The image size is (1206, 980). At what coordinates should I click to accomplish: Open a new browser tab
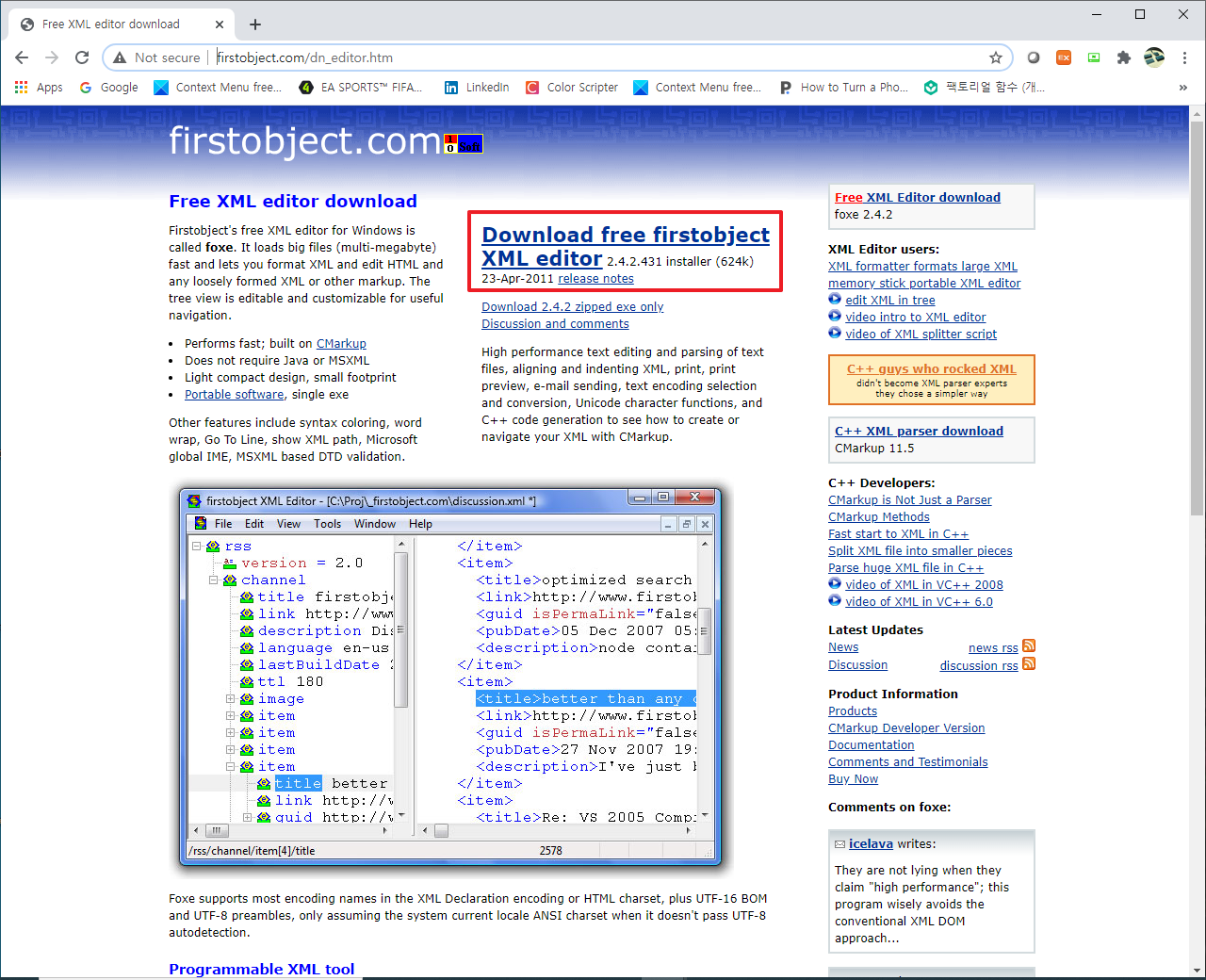(x=255, y=24)
